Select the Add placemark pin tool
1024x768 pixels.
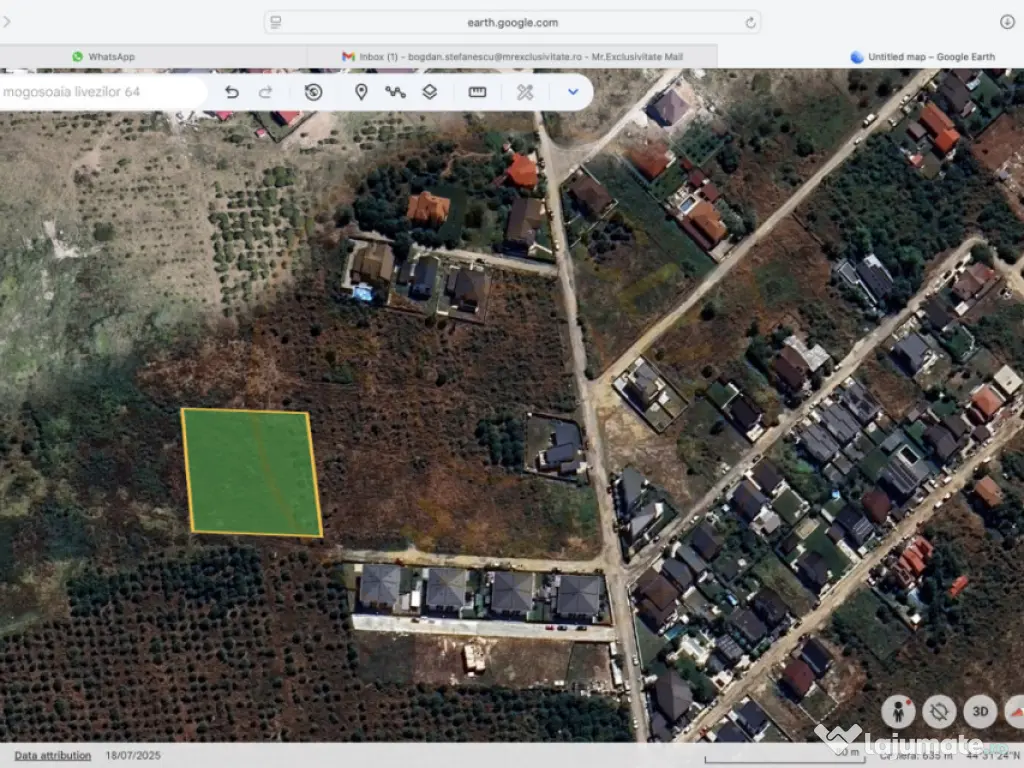pos(361,92)
